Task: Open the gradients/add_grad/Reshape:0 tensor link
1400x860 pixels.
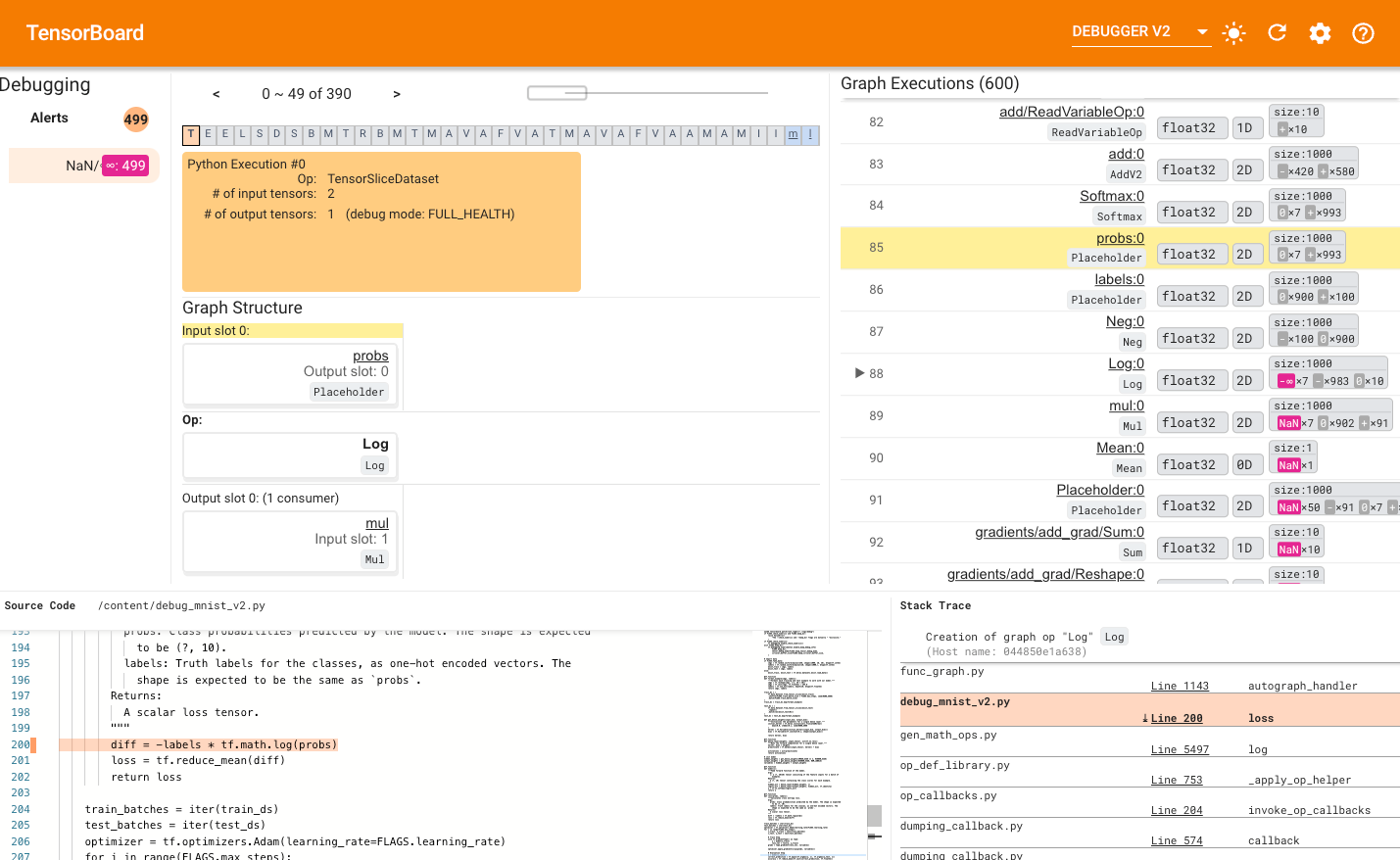Action: [x=1045, y=574]
